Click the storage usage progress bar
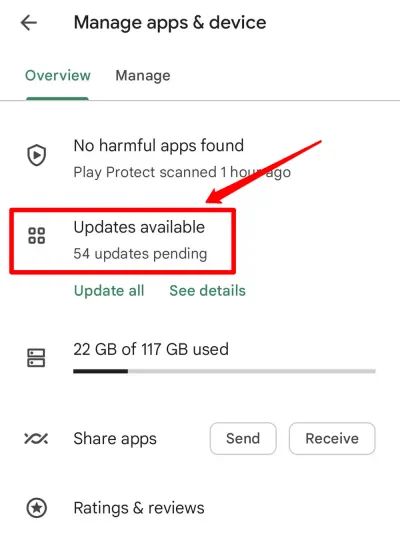Screen dimensions: 400x536 [x=224, y=371]
